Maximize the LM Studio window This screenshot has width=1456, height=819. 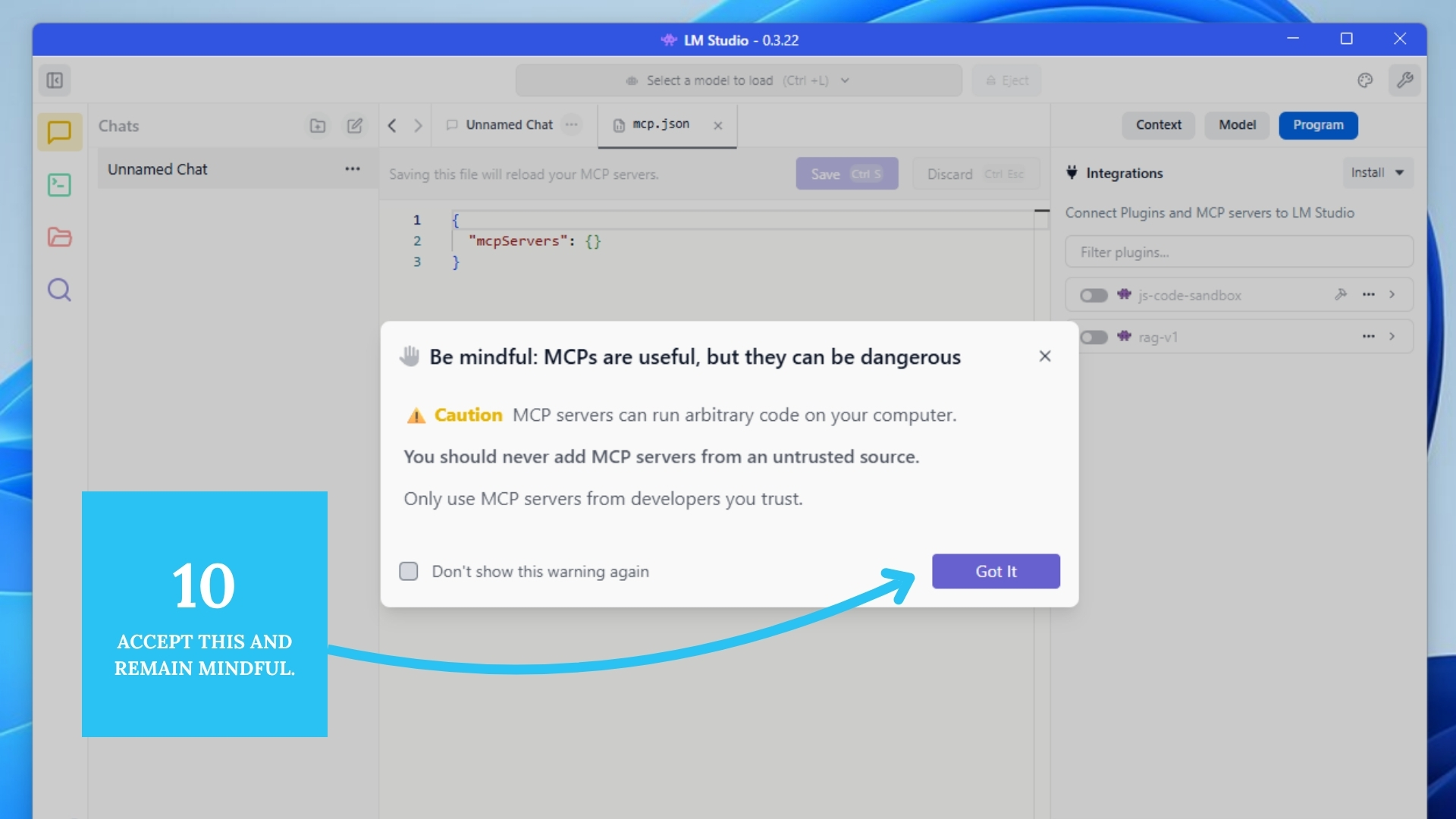coord(1346,39)
